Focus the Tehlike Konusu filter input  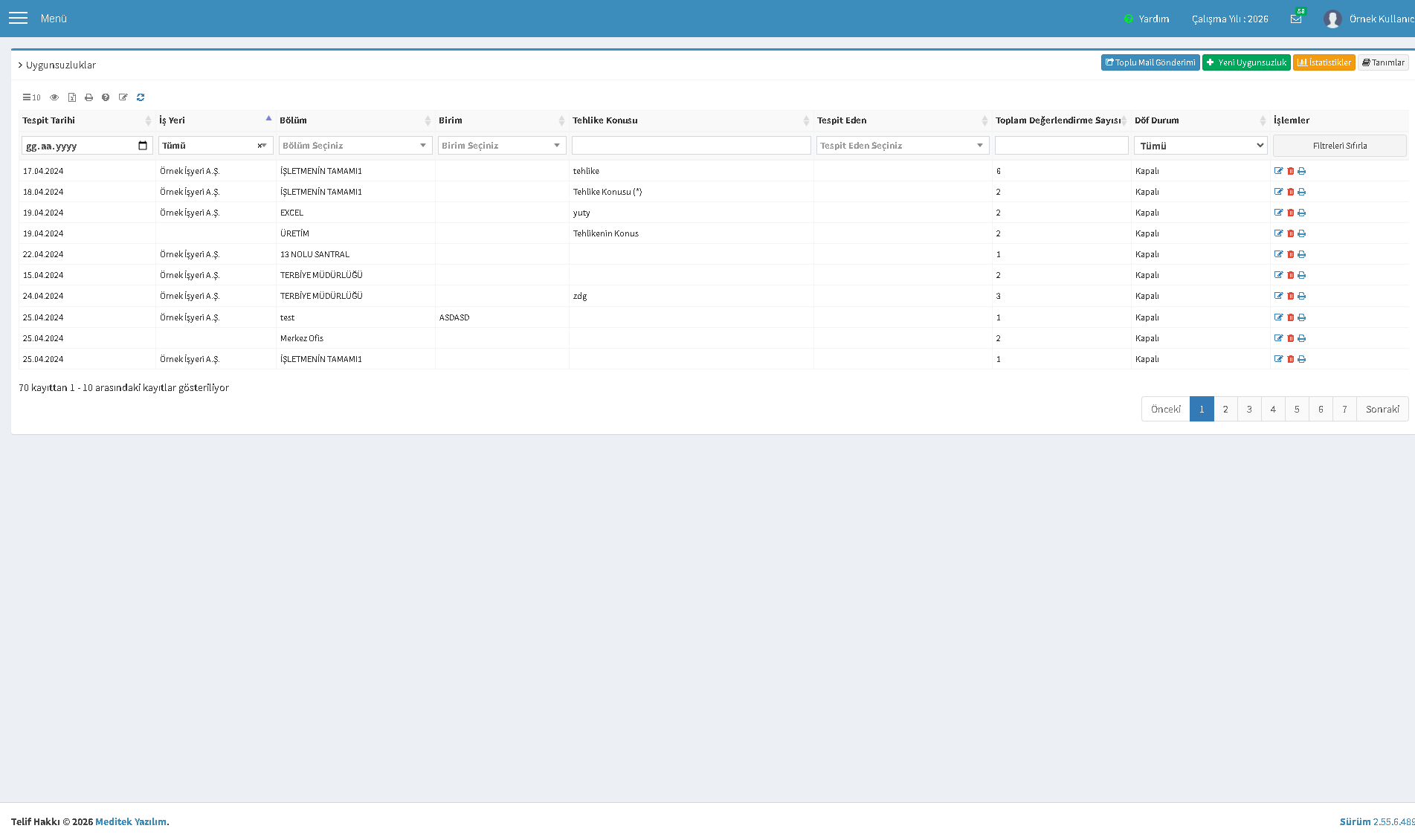tap(691, 146)
